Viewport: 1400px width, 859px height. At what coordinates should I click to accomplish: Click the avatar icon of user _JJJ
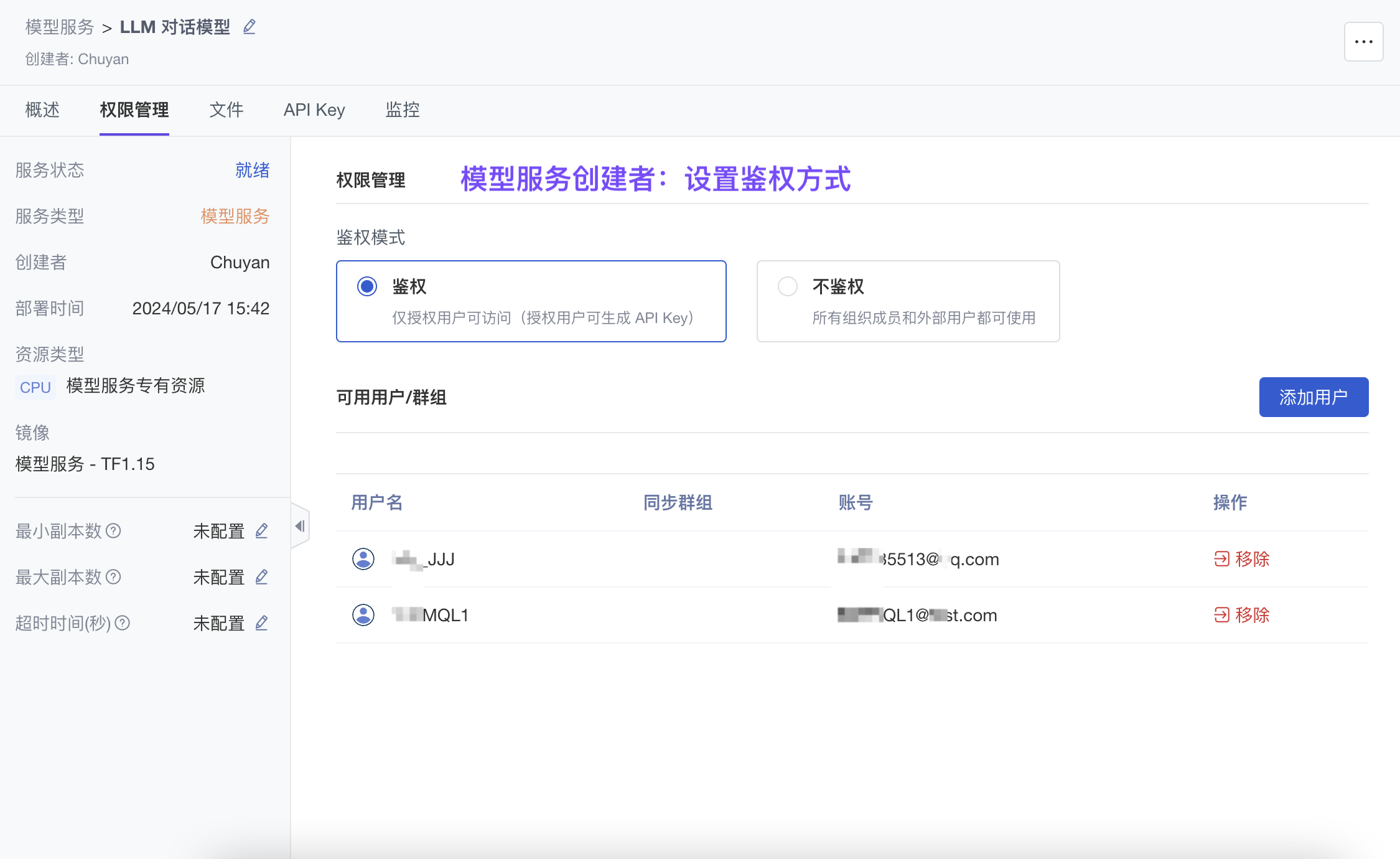pos(363,559)
